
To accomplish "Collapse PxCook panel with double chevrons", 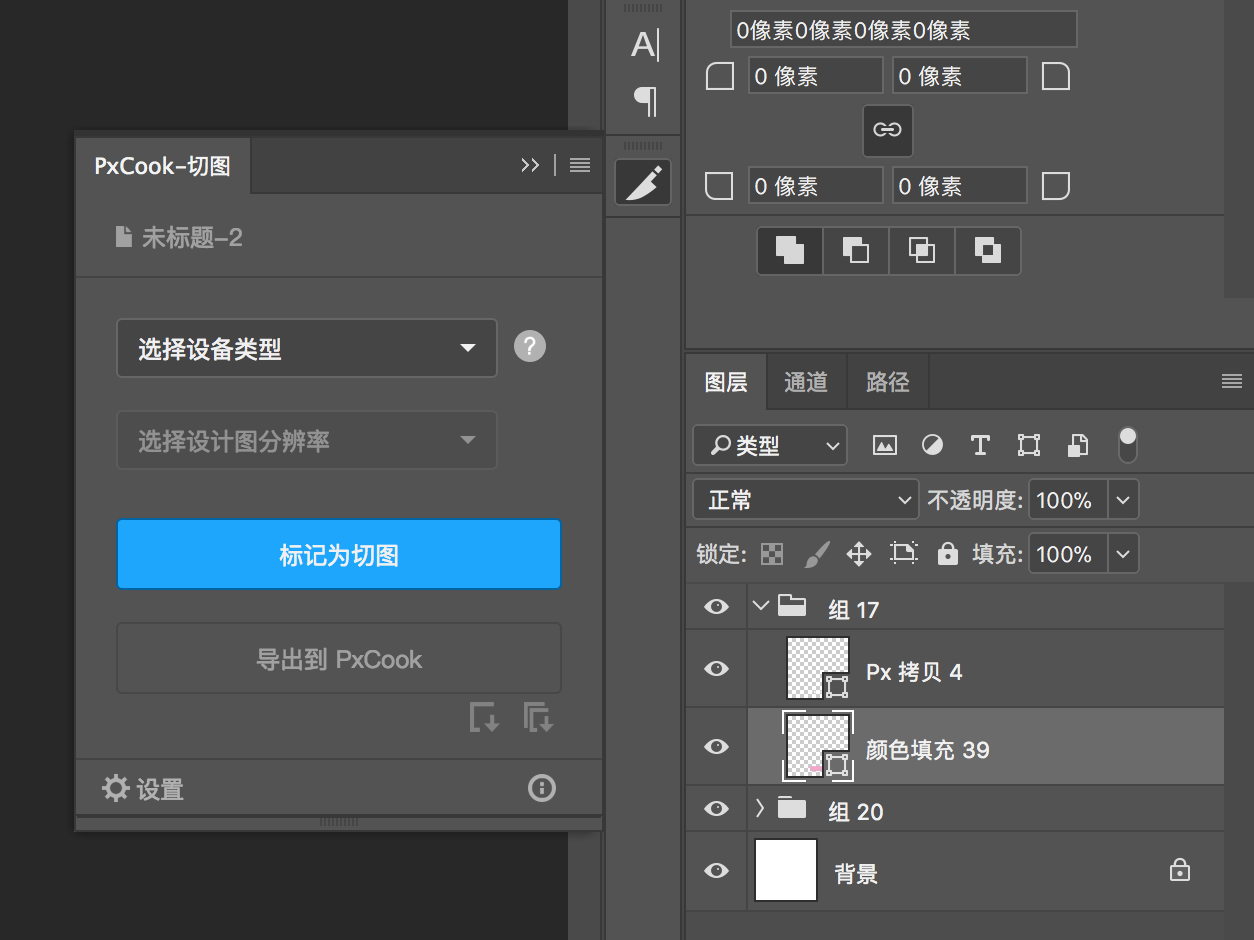I will tap(530, 166).
